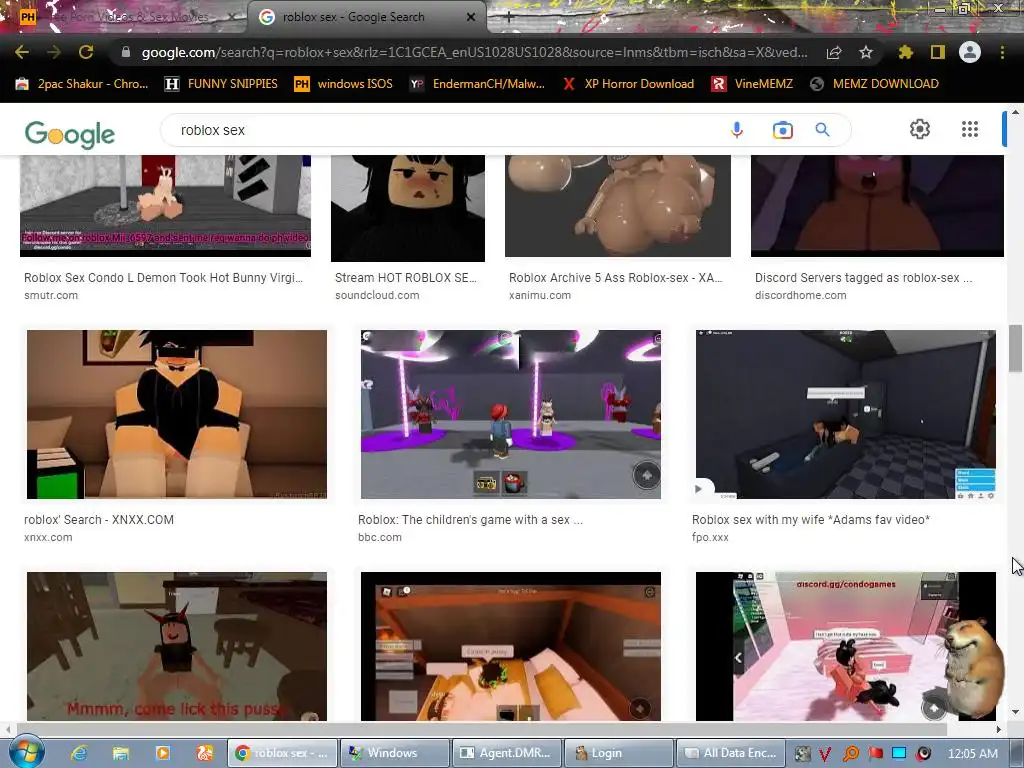Click the red V tray icon
The image size is (1024, 768).
click(825, 754)
